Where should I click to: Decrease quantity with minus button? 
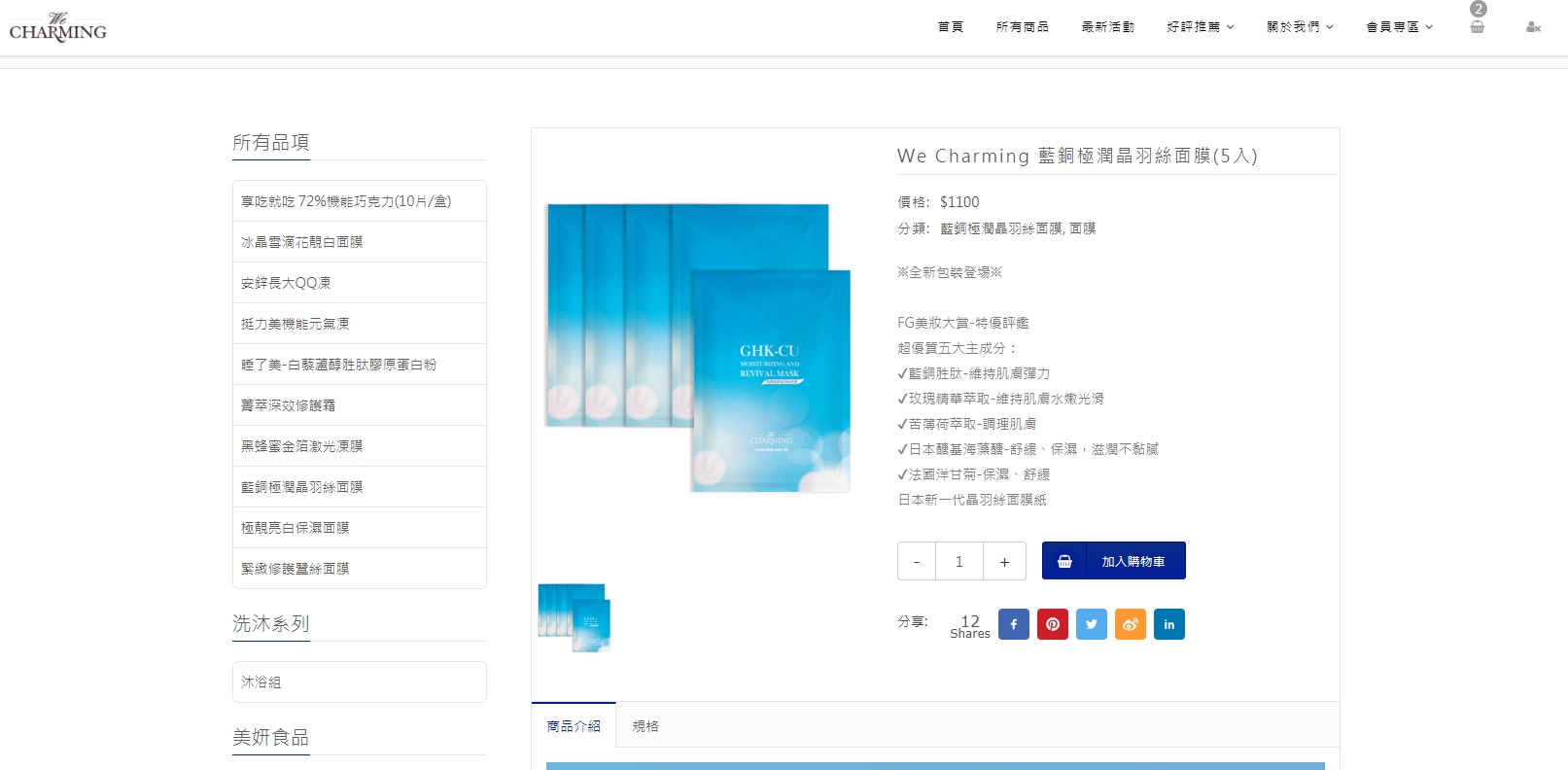click(x=917, y=561)
